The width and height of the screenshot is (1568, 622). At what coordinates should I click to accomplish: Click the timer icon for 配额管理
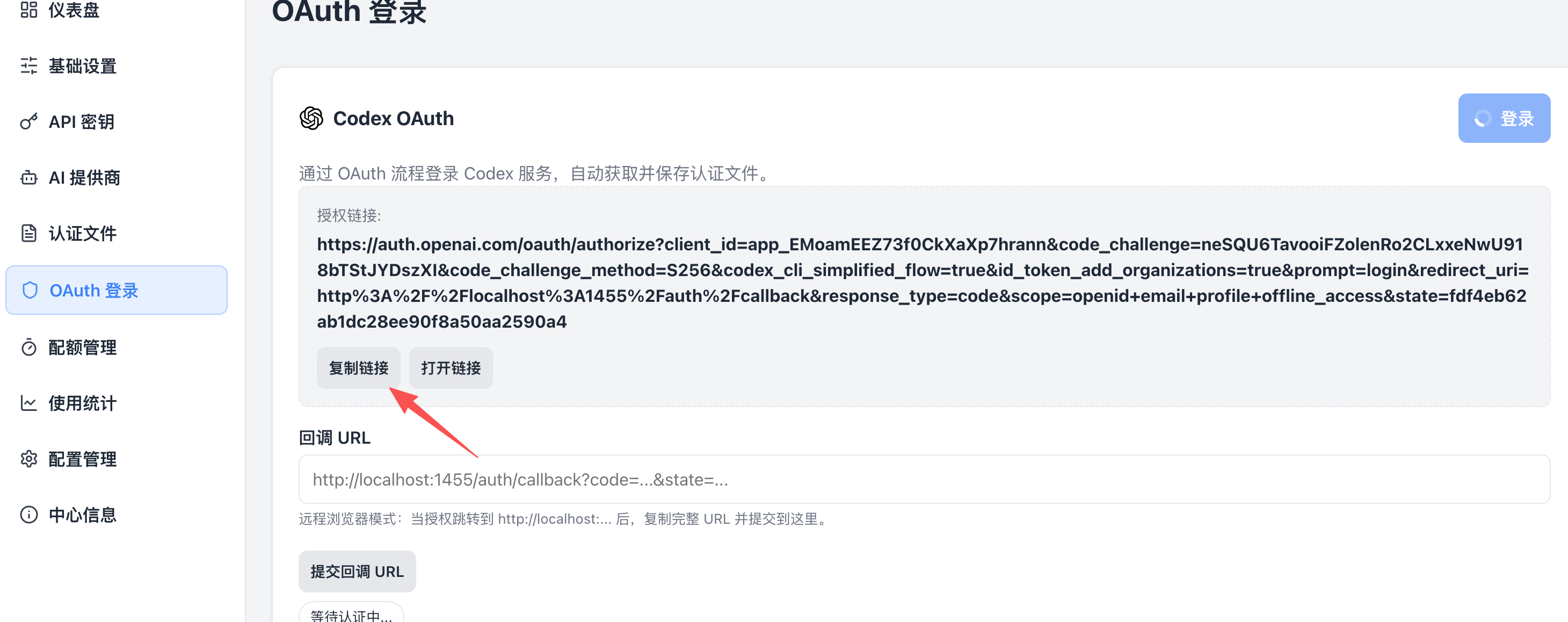[x=28, y=348]
